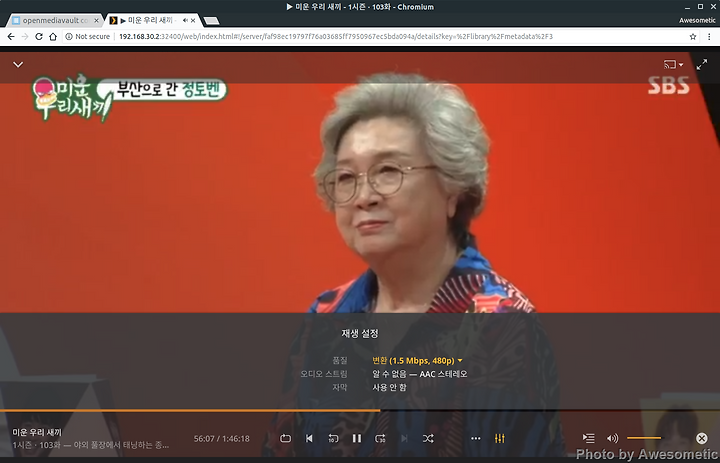Change subtitle setting 사용 안 함

[x=389, y=387]
